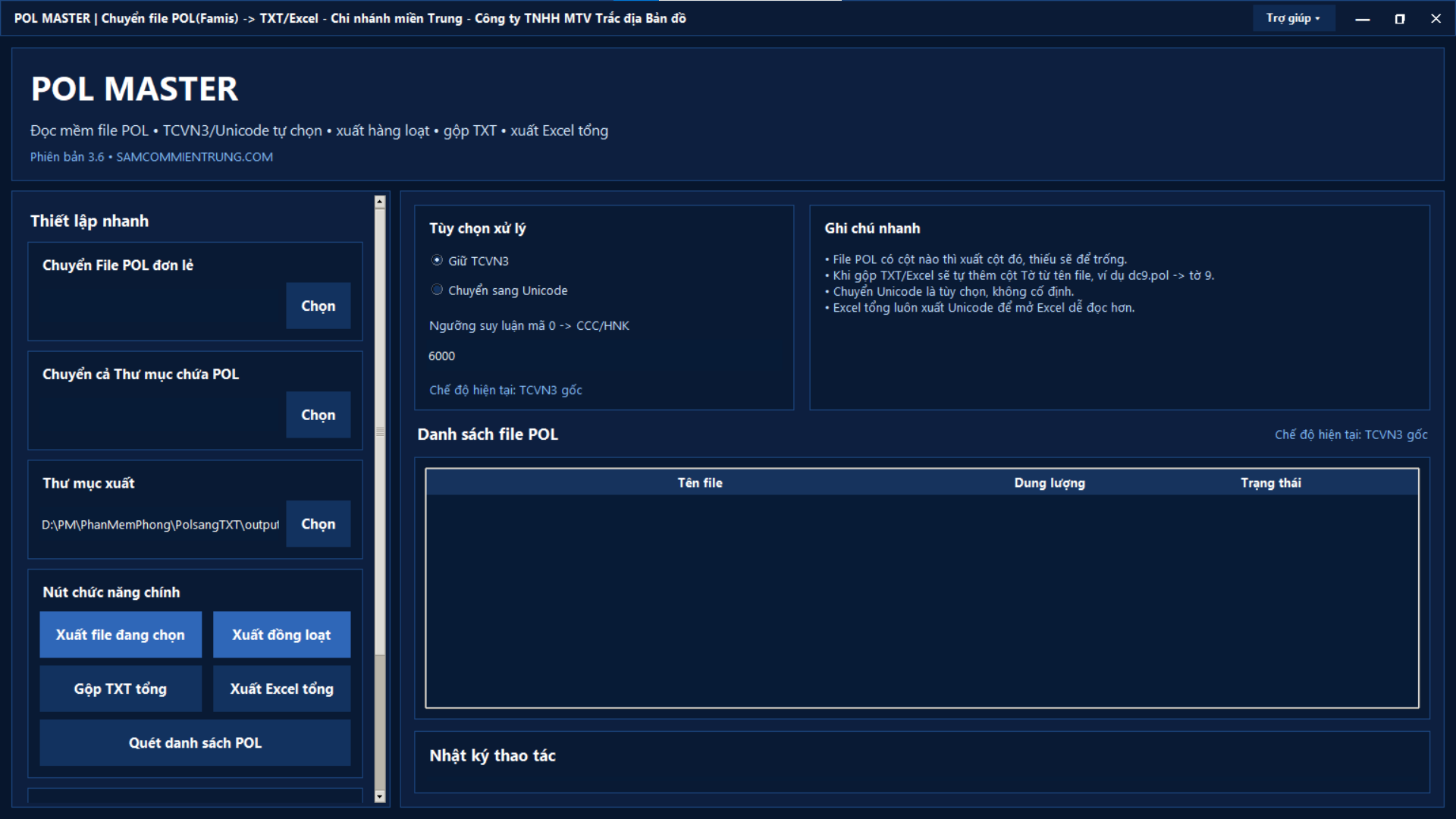Image resolution: width=1456 pixels, height=819 pixels.
Task: Click the Xuất file đang chọn button
Action: [121, 635]
